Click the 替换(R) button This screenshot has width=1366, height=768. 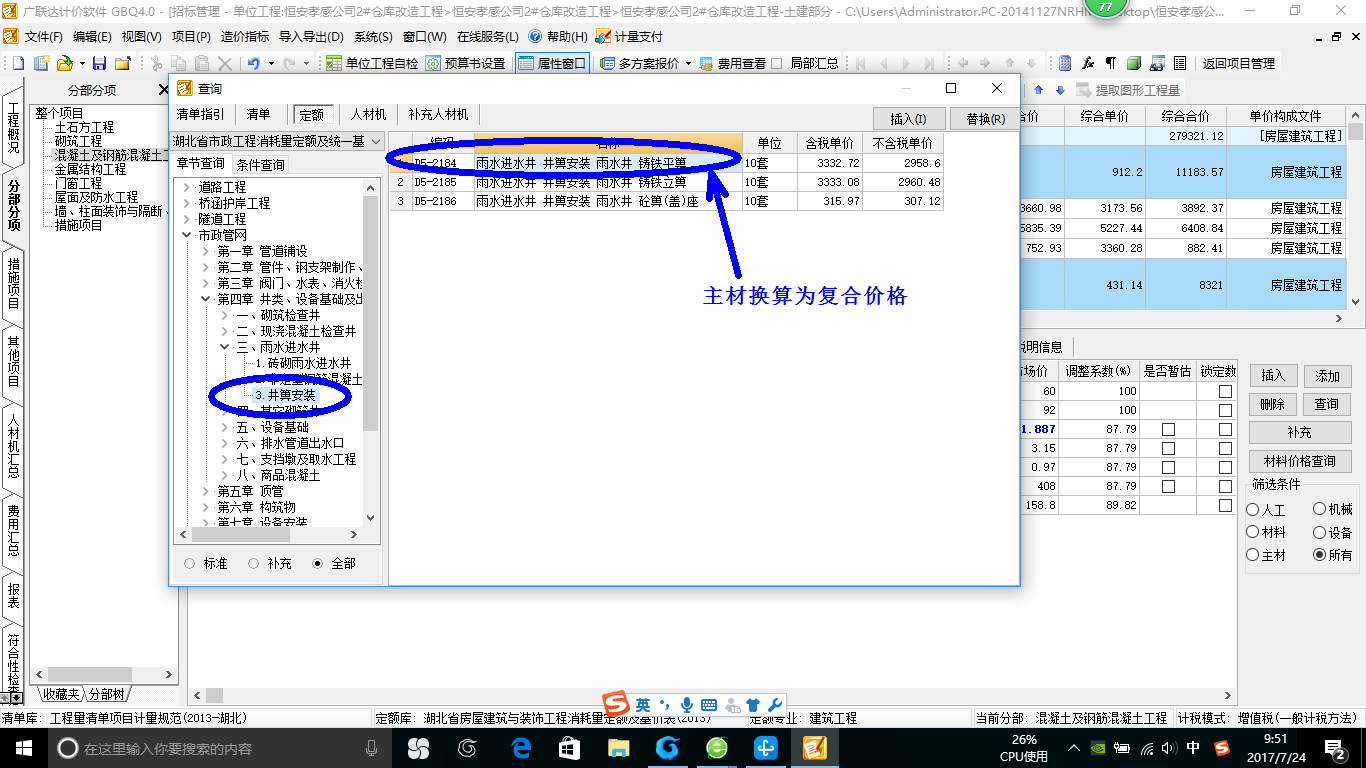(x=985, y=119)
